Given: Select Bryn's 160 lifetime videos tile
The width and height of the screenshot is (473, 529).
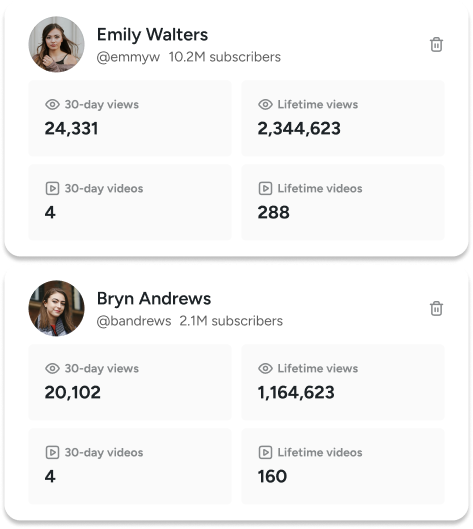Looking at the screenshot, I should (343, 466).
